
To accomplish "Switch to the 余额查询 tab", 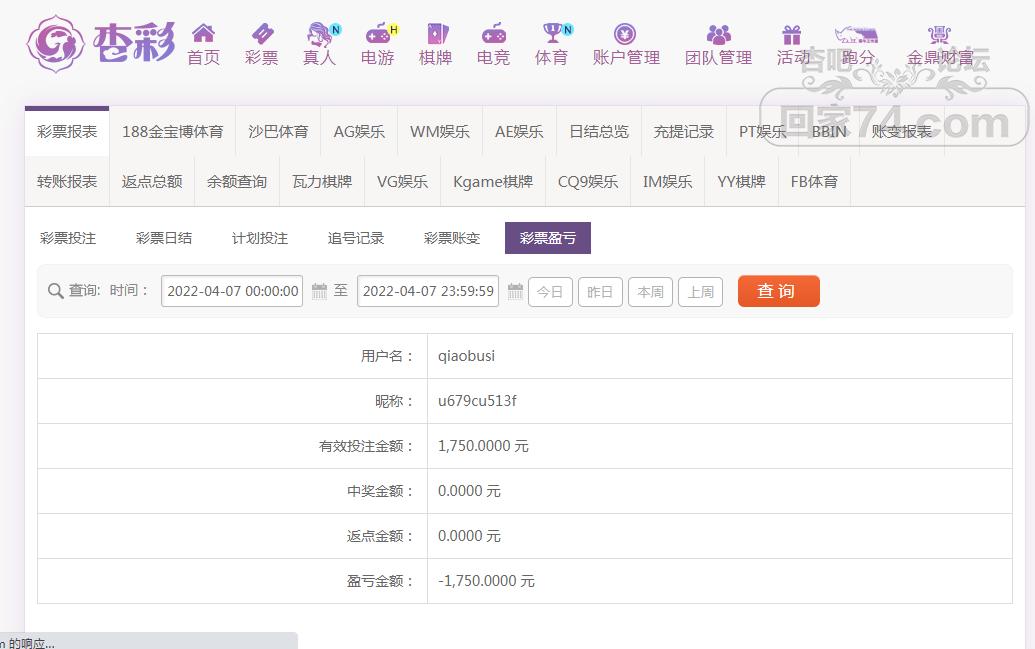I will (237, 181).
